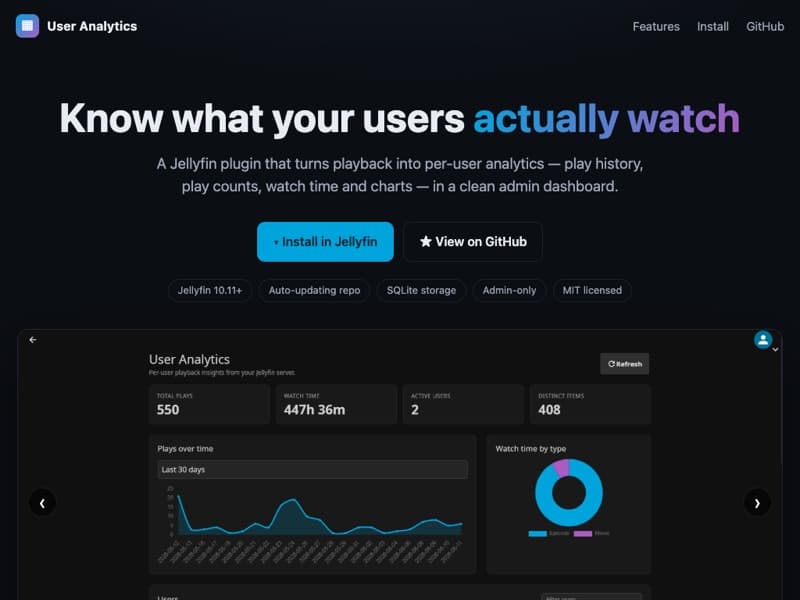Go to the Install nav link
800x600 pixels.
(x=712, y=27)
